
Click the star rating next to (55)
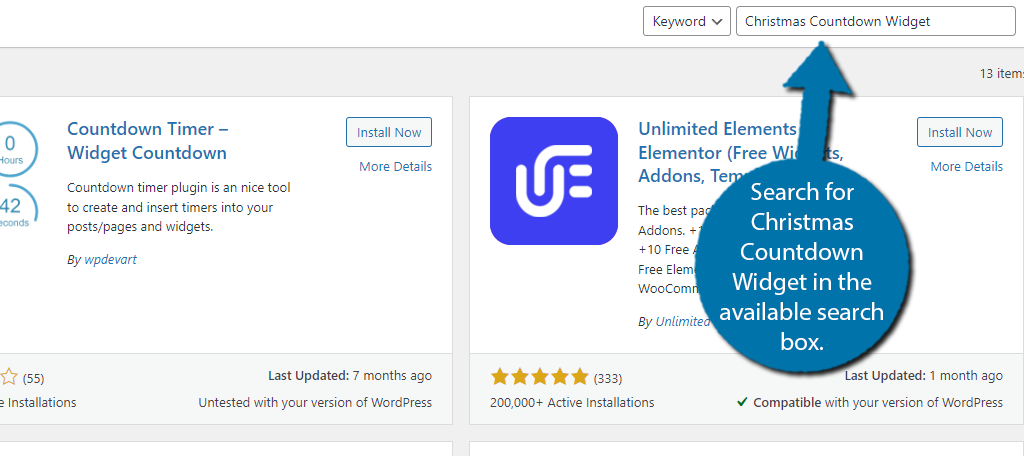point(8,377)
